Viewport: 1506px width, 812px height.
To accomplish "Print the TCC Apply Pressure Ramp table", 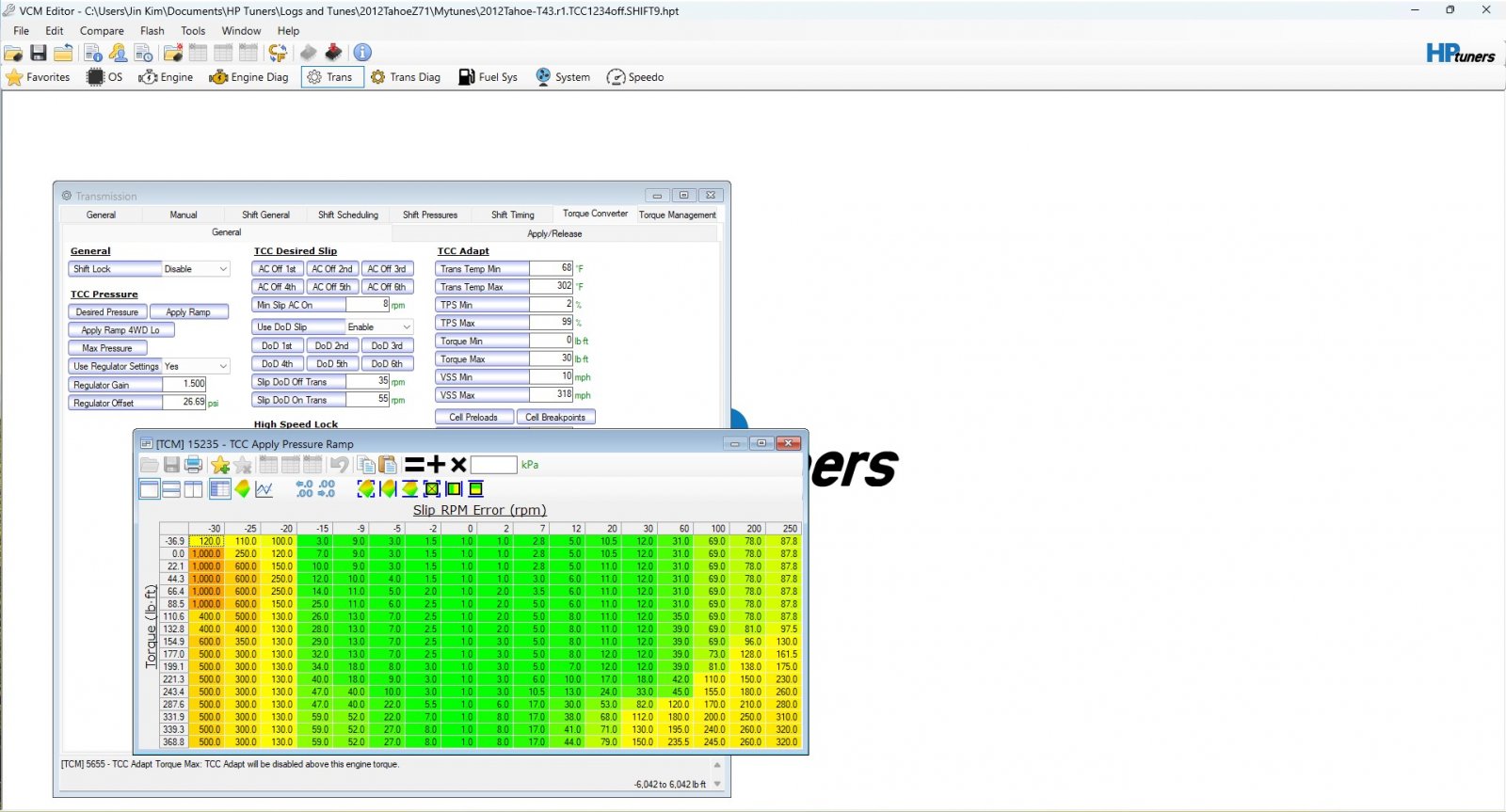I will 194,464.
